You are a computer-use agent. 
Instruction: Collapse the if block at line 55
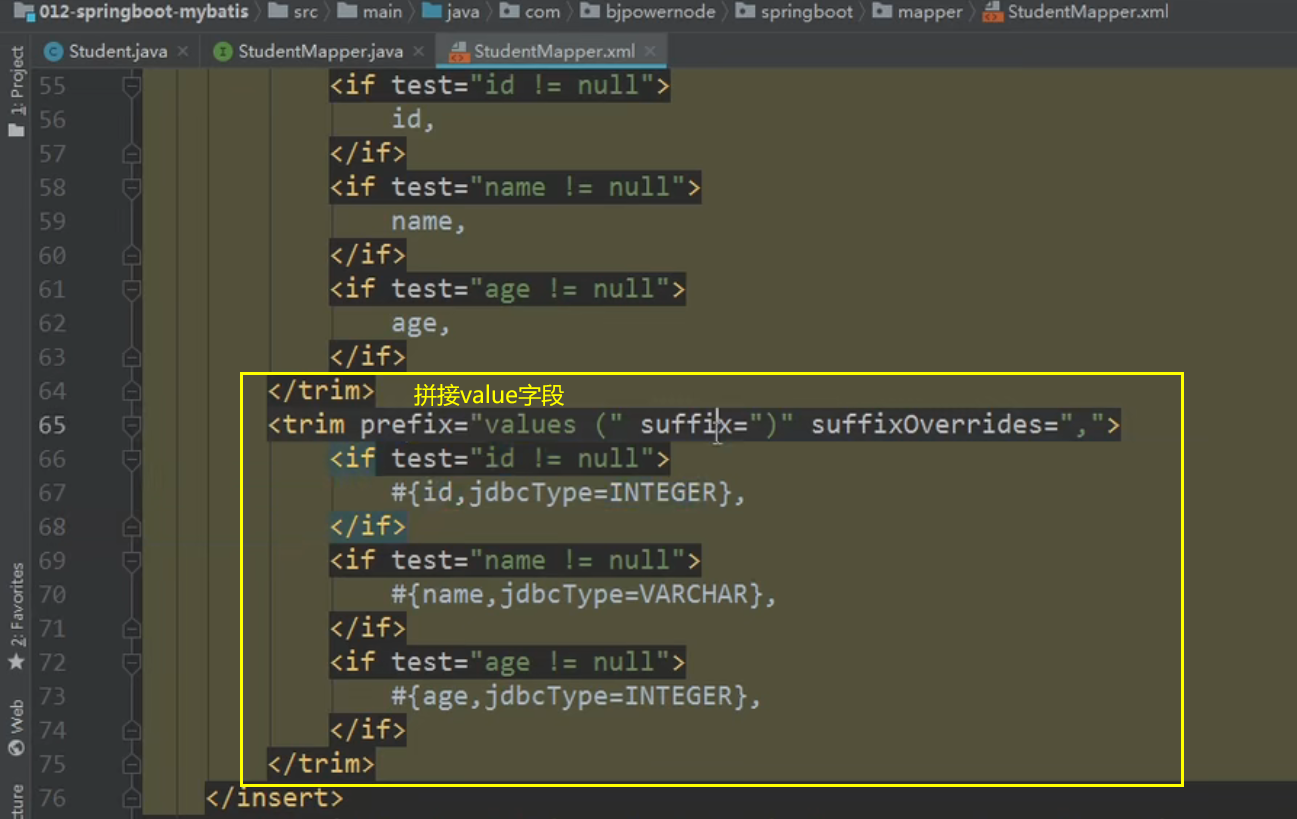(131, 87)
